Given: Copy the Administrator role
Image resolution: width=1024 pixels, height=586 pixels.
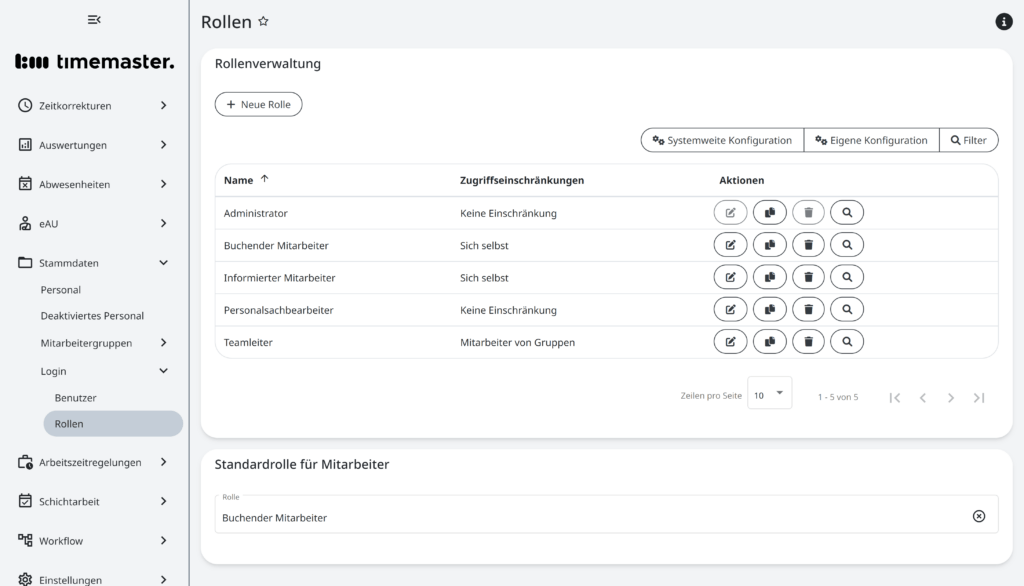Looking at the screenshot, I should pos(769,213).
